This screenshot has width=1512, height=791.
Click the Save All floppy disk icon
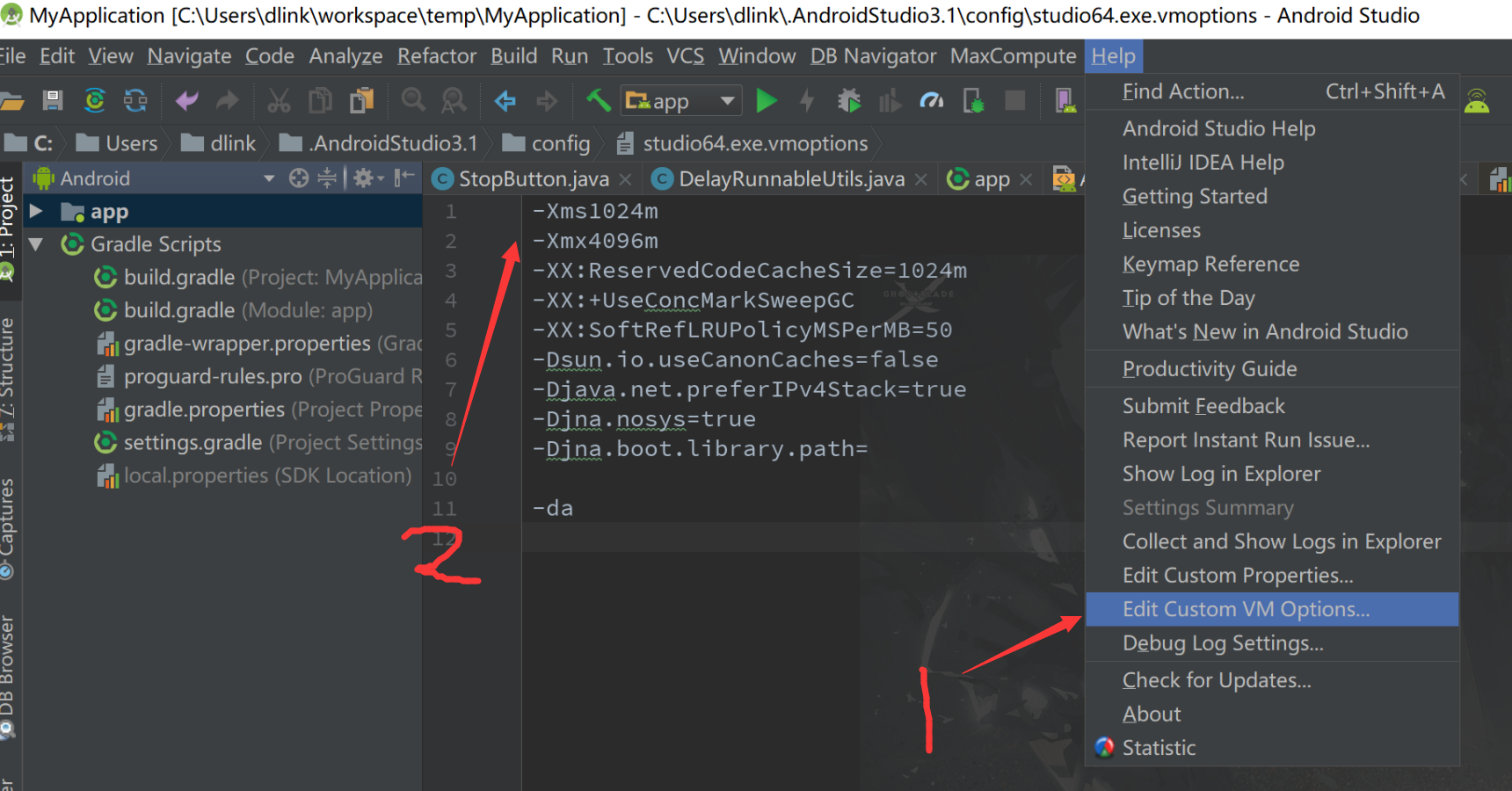click(x=53, y=101)
